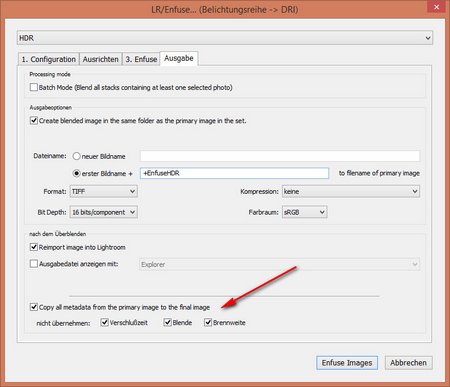450x387 pixels.
Task: Uncheck the Brennweite checkbox
Action: click(208, 322)
